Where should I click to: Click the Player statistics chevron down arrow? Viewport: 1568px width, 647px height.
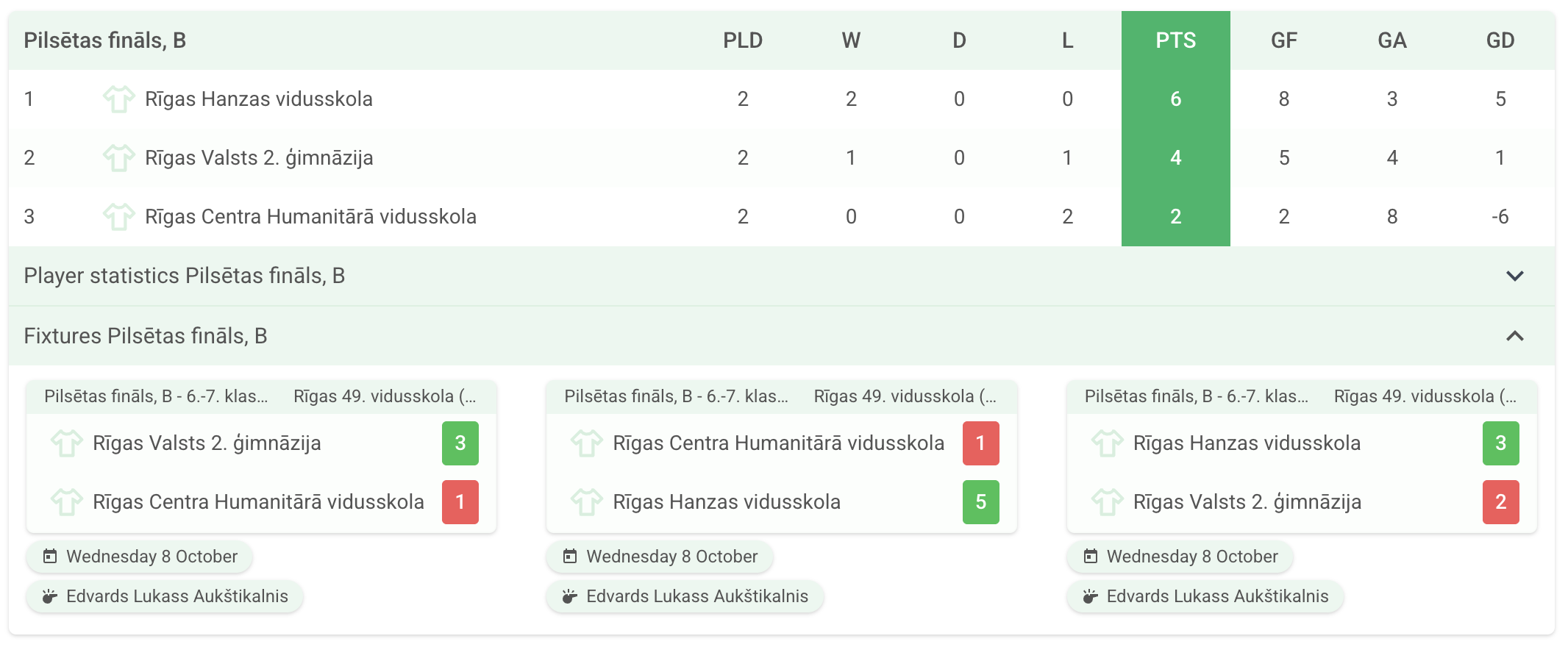pyautogui.click(x=1514, y=276)
